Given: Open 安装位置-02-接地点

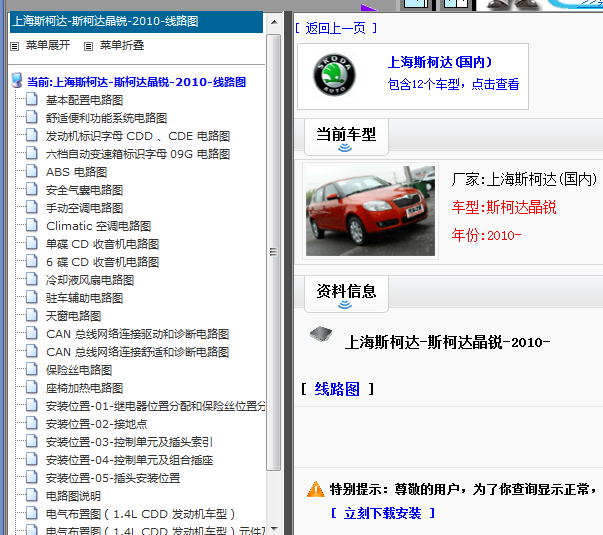Looking at the screenshot, I should pyautogui.click(x=97, y=424).
